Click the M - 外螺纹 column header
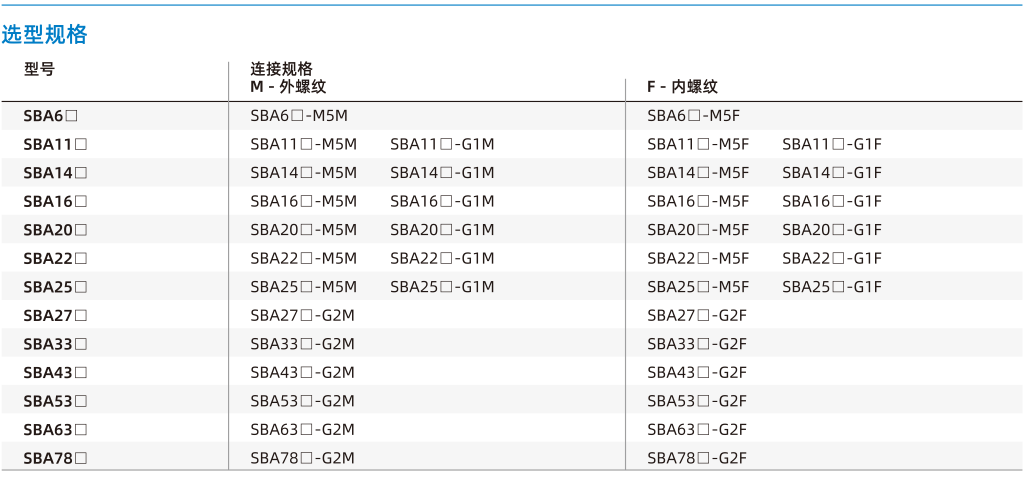Screen dimensions: 1024x483 [x=288, y=87]
